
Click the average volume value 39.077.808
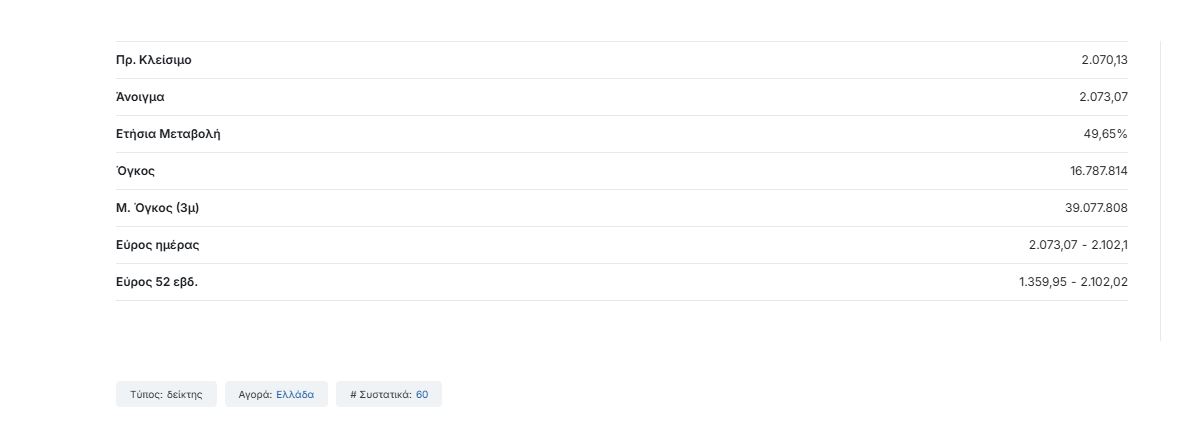(x=1096, y=208)
